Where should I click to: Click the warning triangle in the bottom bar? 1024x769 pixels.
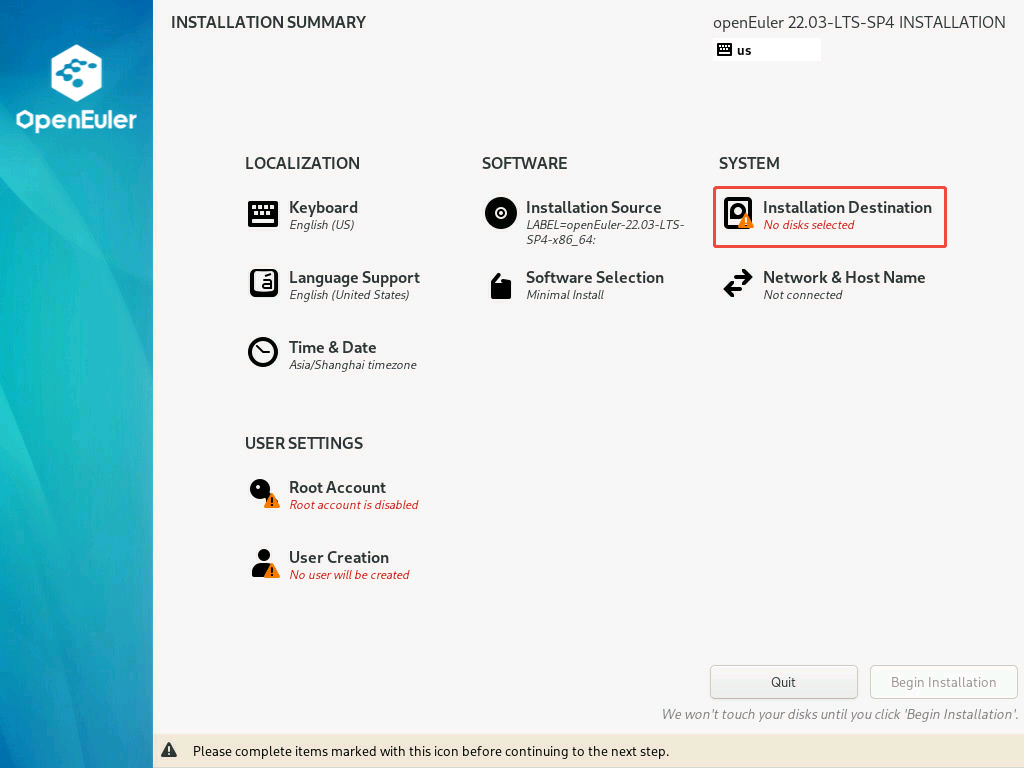pos(169,750)
